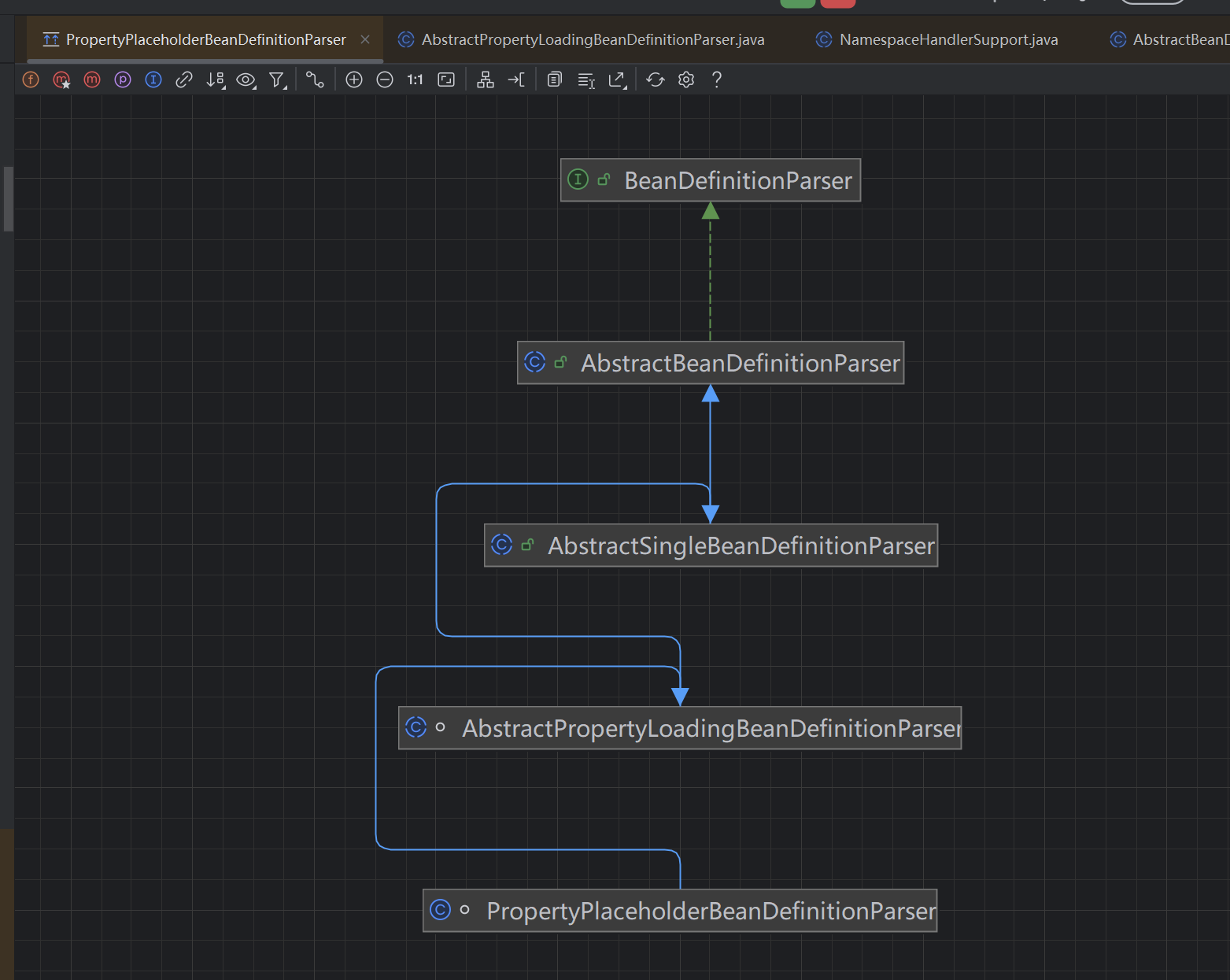The image size is (1230, 980).
Task: Select the PropertyPlaceholderBeanDefinitionParser diagram tab
Action: pyautogui.click(x=205, y=39)
